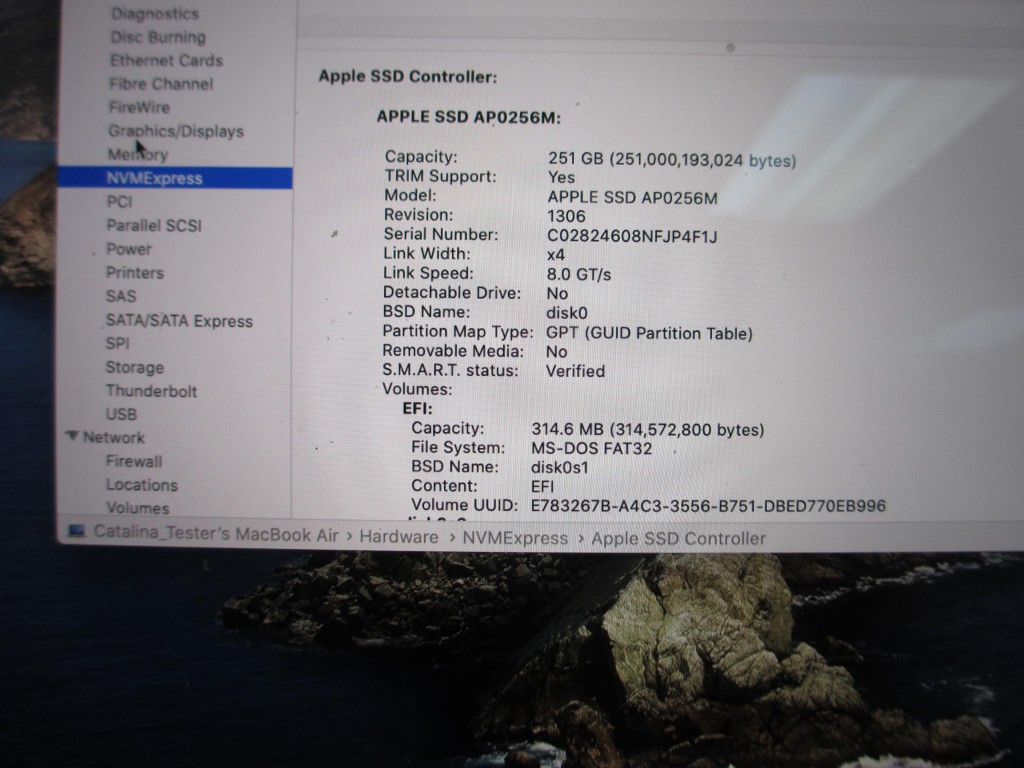The width and height of the screenshot is (1024, 768).
Task: Select PCI in the sidebar
Action: [120, 202]
